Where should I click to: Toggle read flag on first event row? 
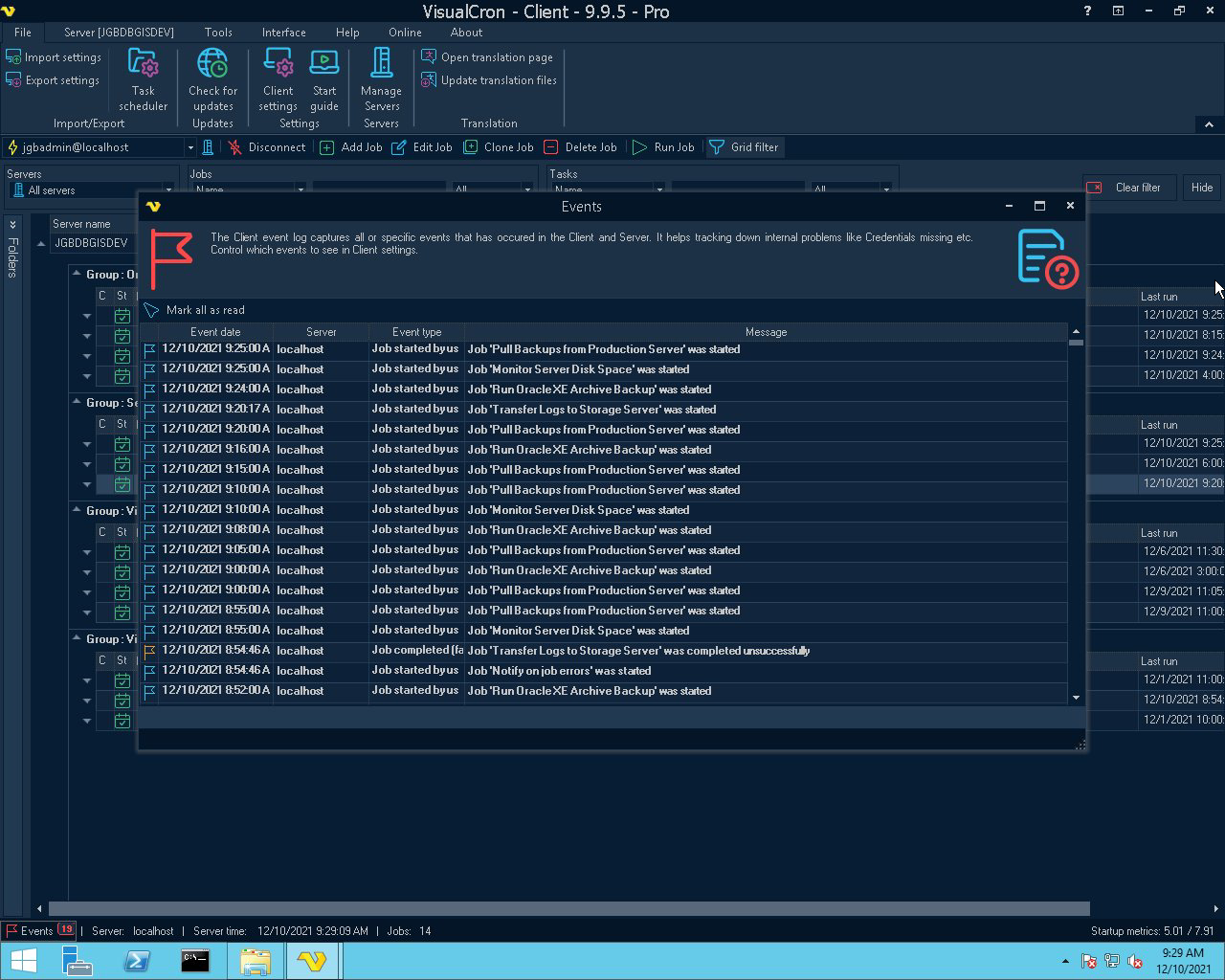pyautogui.click(x=149, y=349)
